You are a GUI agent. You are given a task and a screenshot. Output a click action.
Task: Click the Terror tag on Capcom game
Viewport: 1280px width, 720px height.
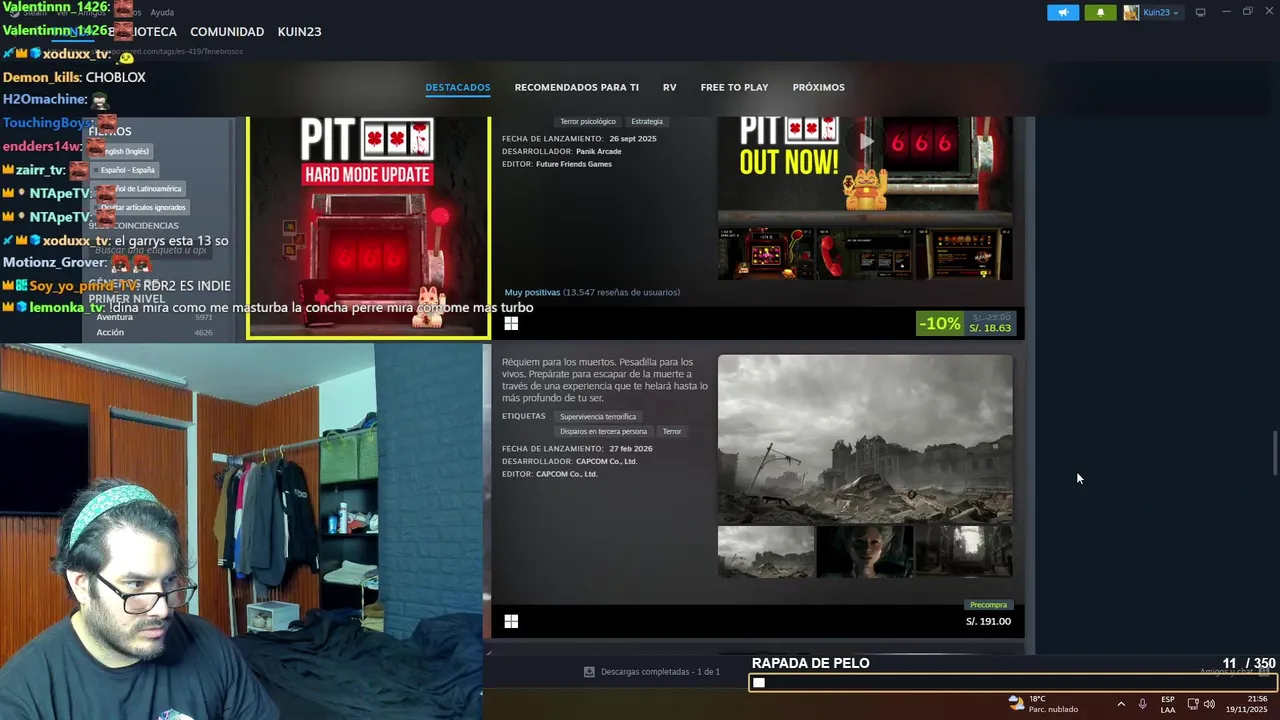click(x=672, y=431)
